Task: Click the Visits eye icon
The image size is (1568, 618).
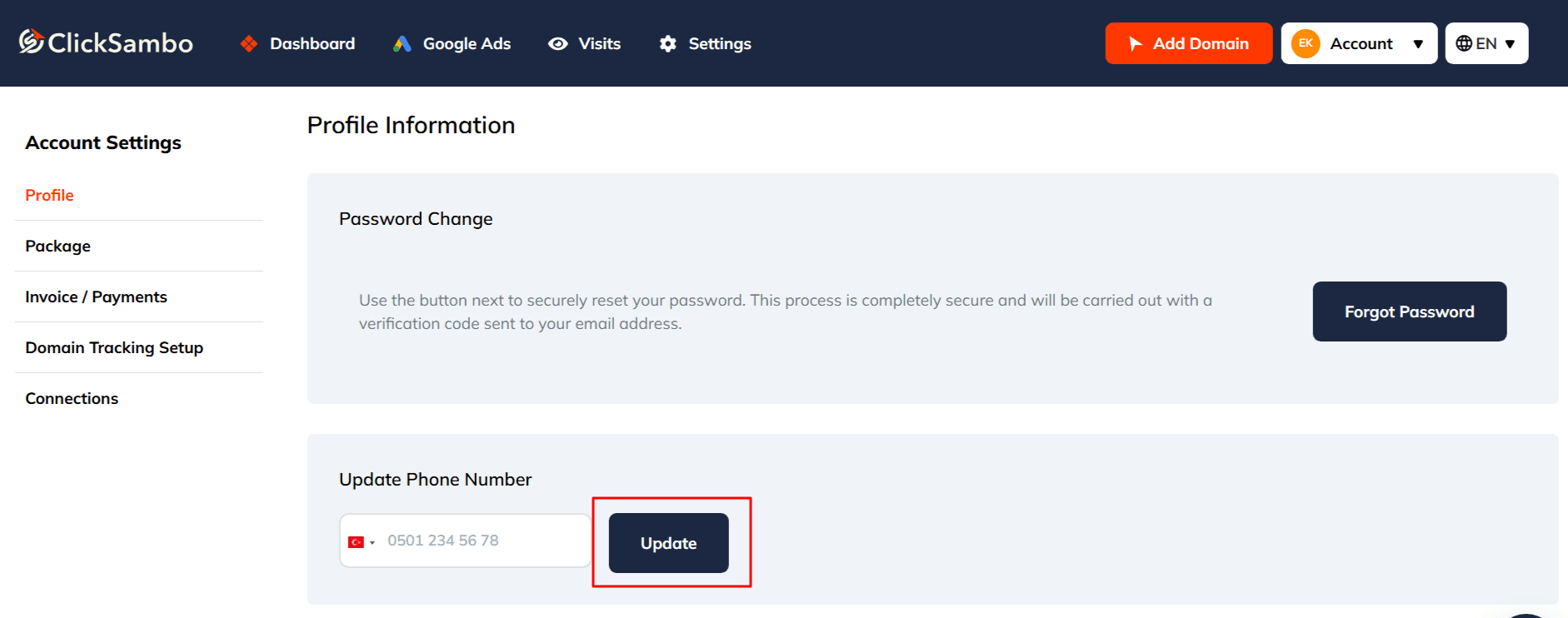Action: coord(557,44)
